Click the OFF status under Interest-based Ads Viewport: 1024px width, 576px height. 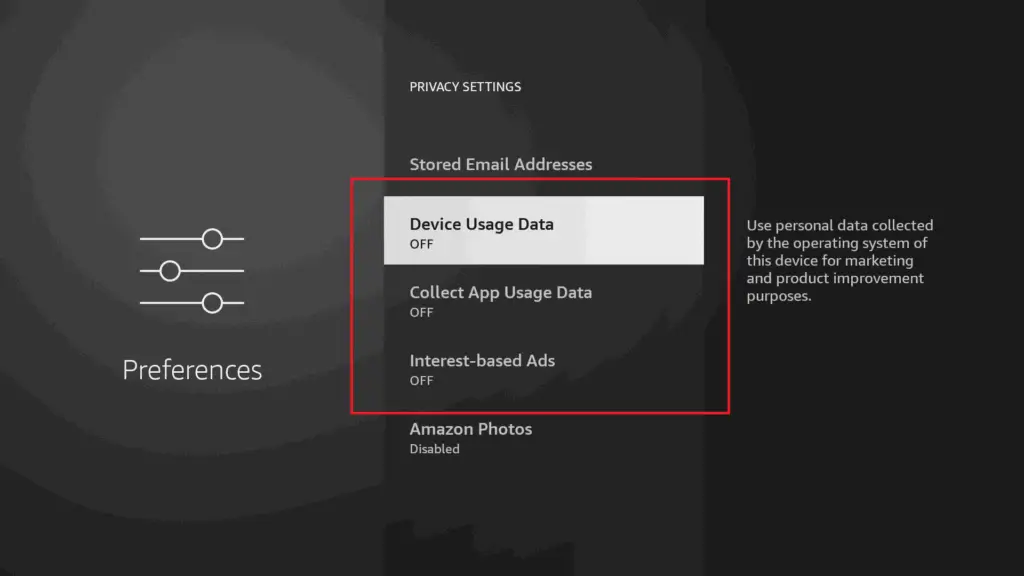(421, 381)
